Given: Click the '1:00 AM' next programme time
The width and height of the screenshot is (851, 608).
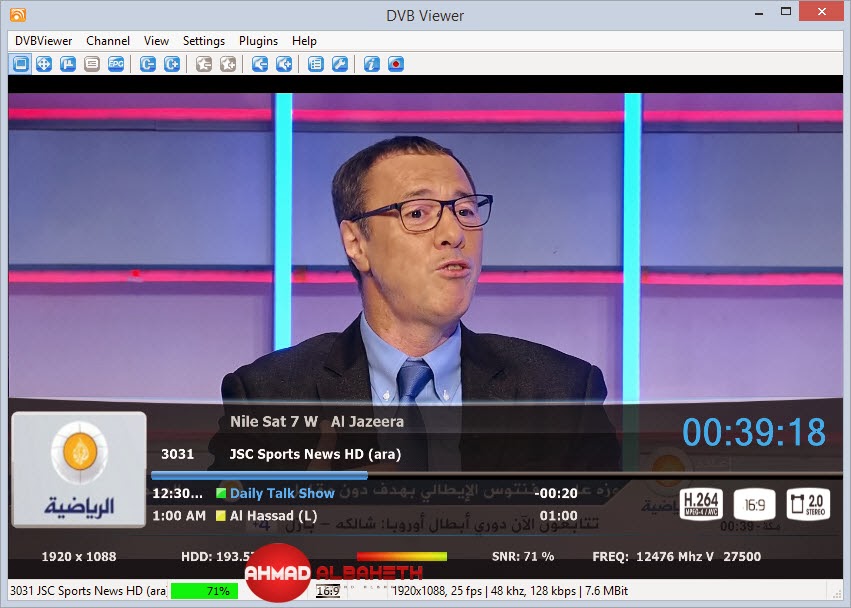Looking at the screenshot, I should click(x=179, y=516).
